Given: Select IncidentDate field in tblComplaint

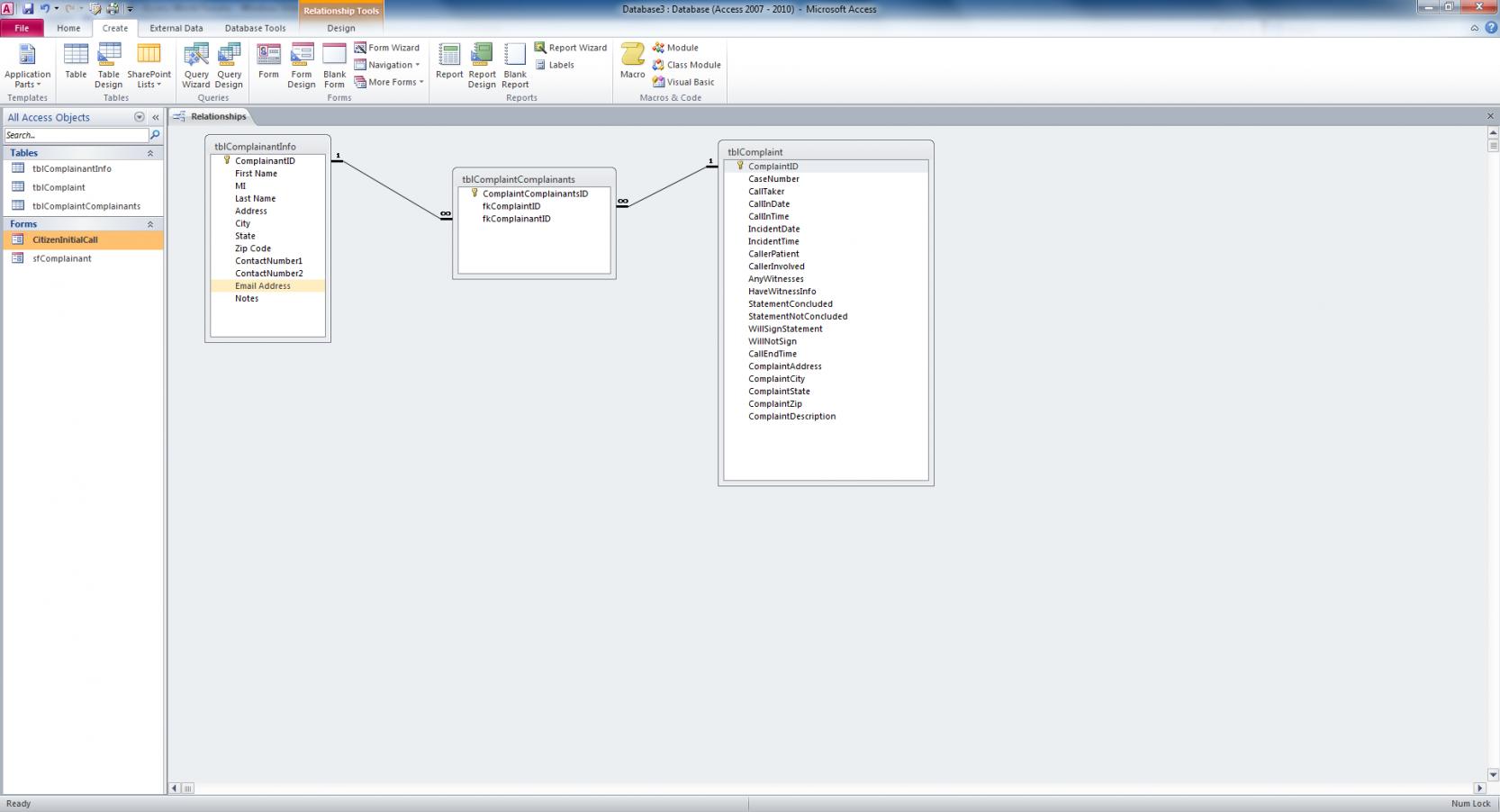Looking at the screenshot, I should click(x=826, y=229).
